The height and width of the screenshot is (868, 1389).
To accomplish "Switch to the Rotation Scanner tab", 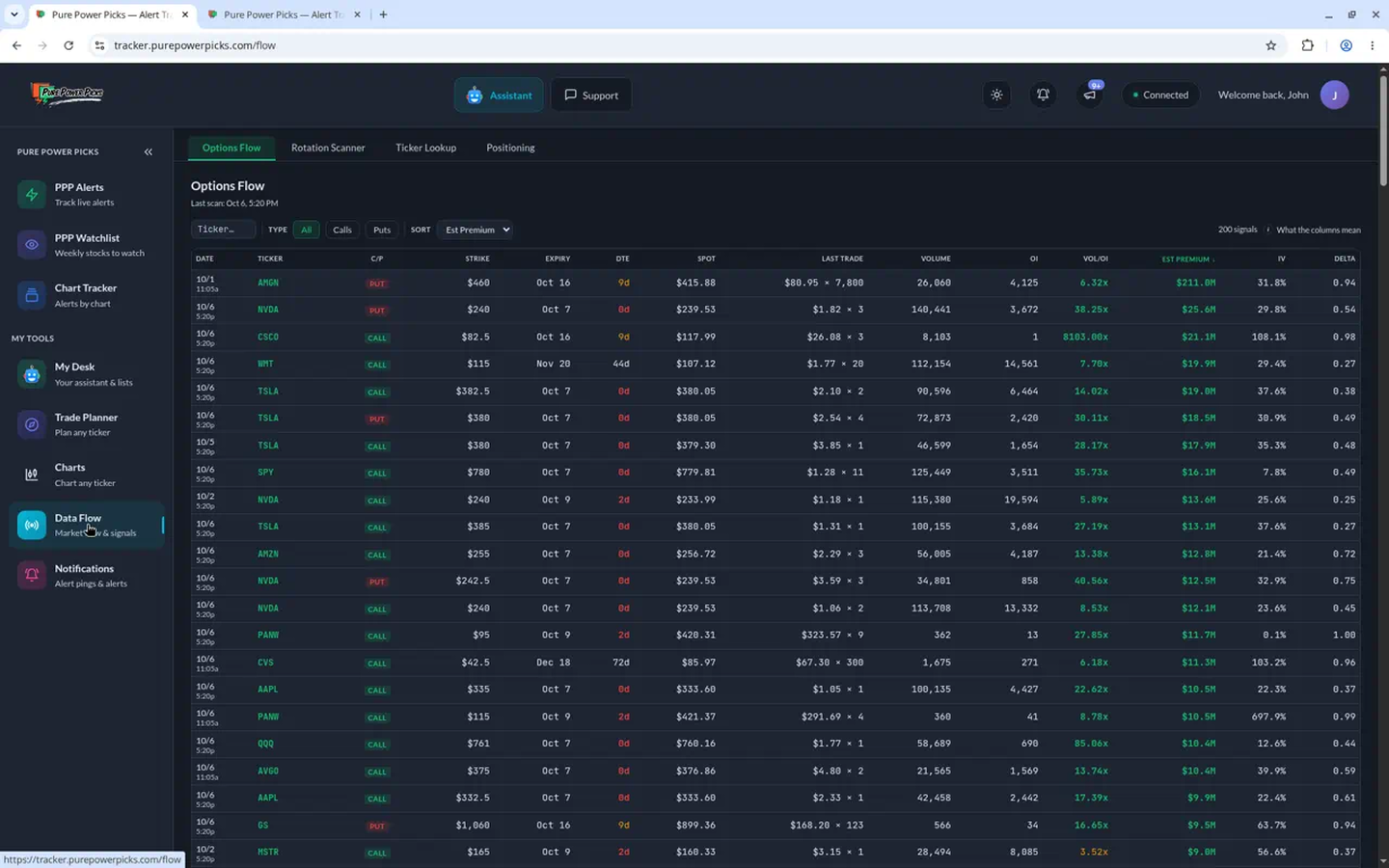I will (x=328, y=148).
